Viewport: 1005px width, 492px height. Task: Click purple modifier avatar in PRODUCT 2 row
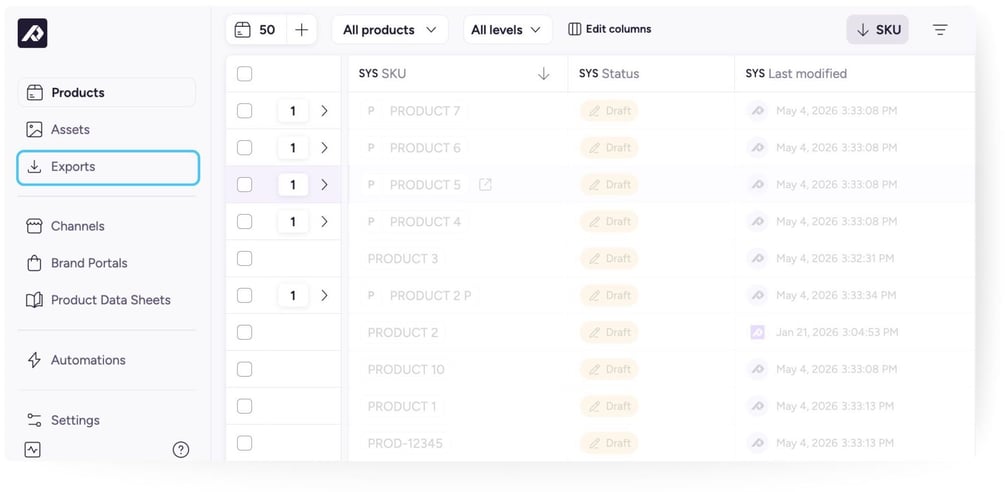pos(758,332)
